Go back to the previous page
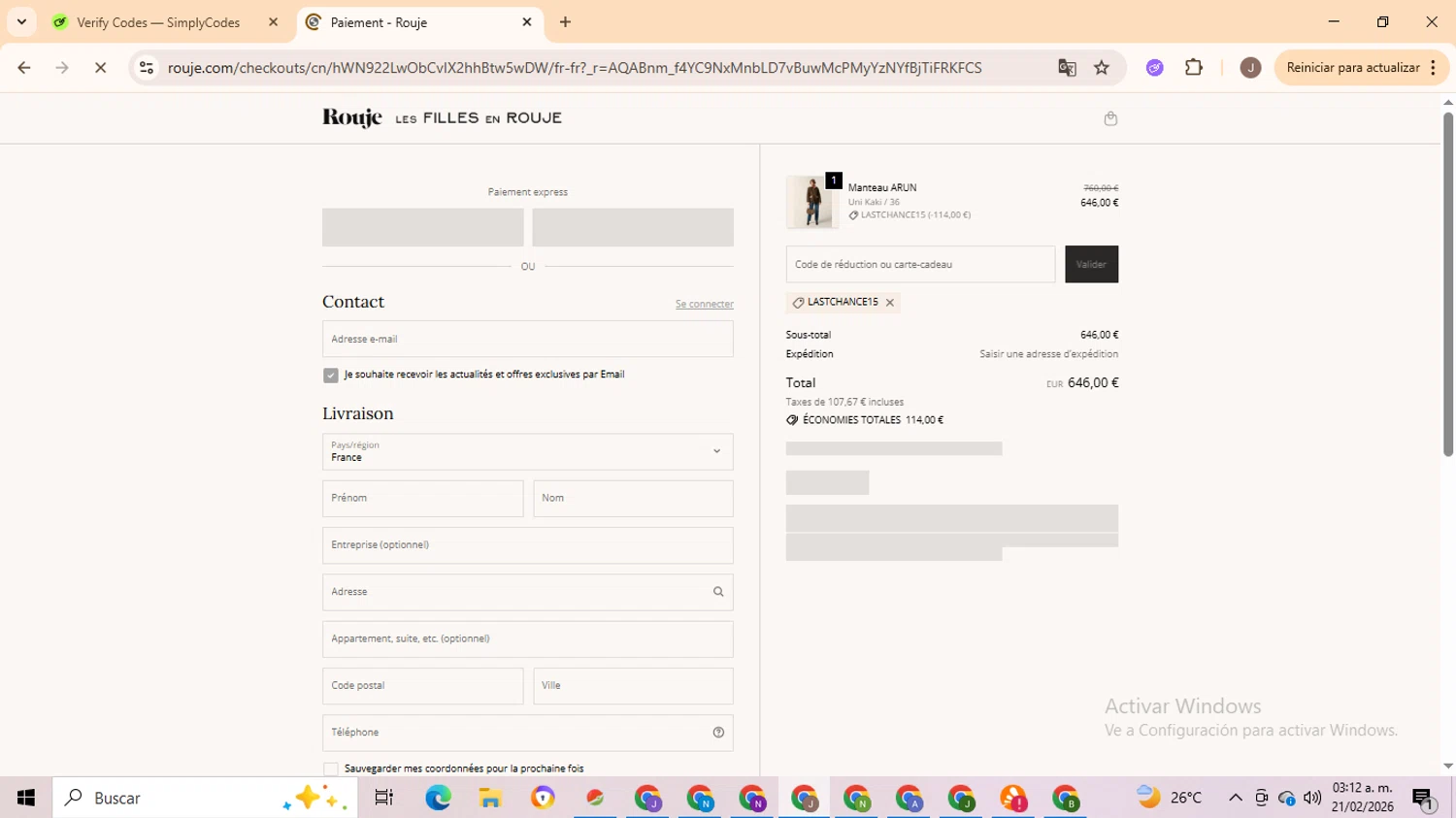This screenshot has width=1456, height=818. click(24, 68)
